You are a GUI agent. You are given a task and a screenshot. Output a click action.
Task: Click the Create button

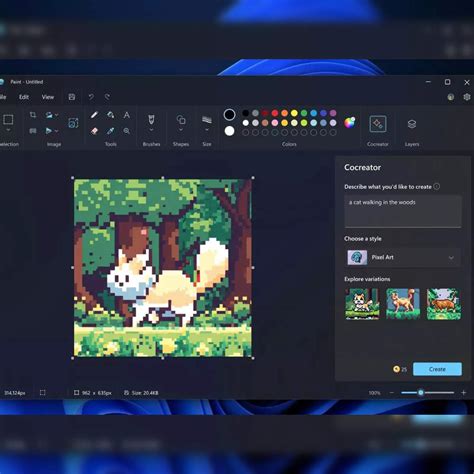click(x=437, y=369)
